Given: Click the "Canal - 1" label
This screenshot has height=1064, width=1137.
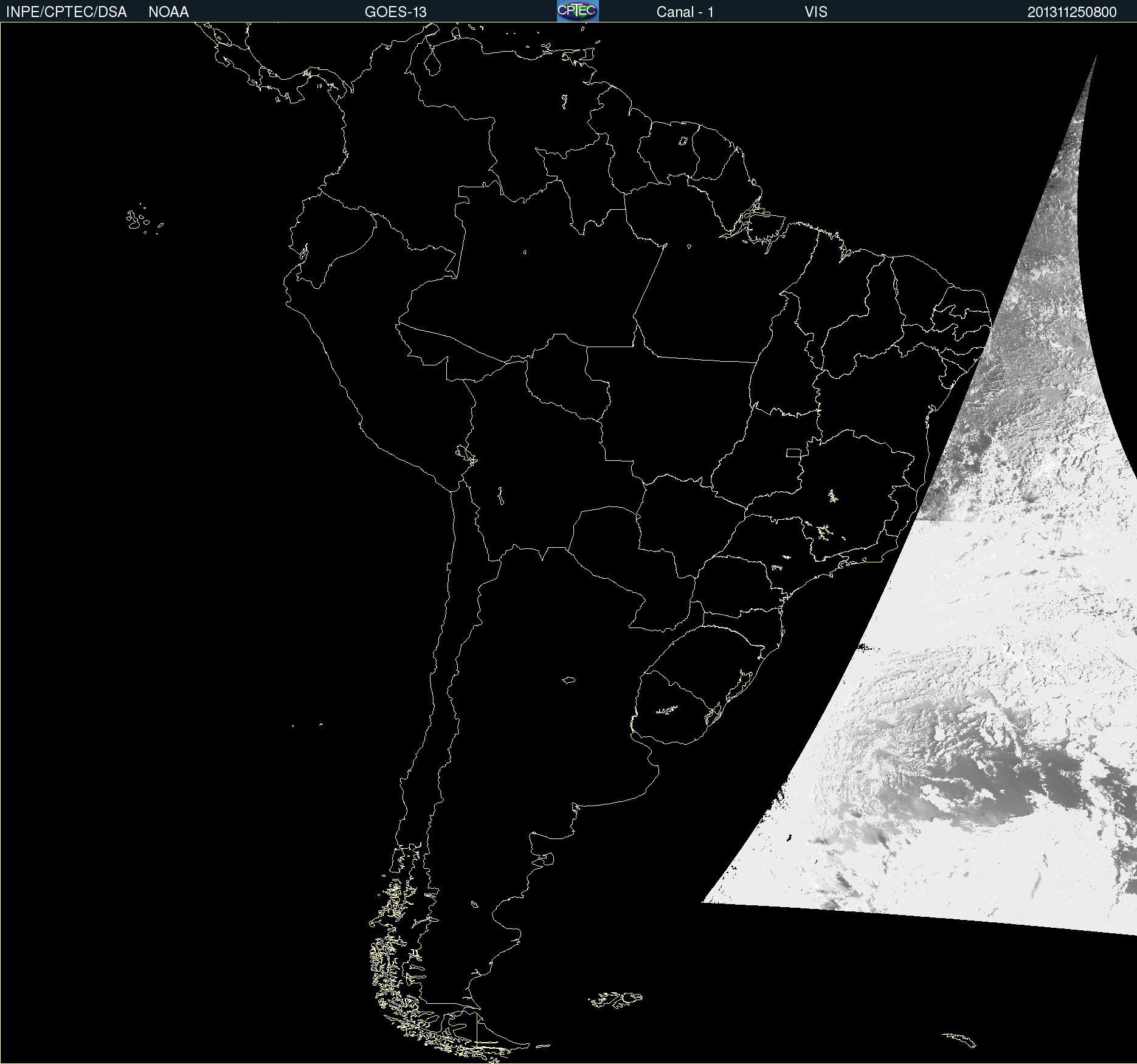Looking at the screenshot, I should tap(685, 12).
